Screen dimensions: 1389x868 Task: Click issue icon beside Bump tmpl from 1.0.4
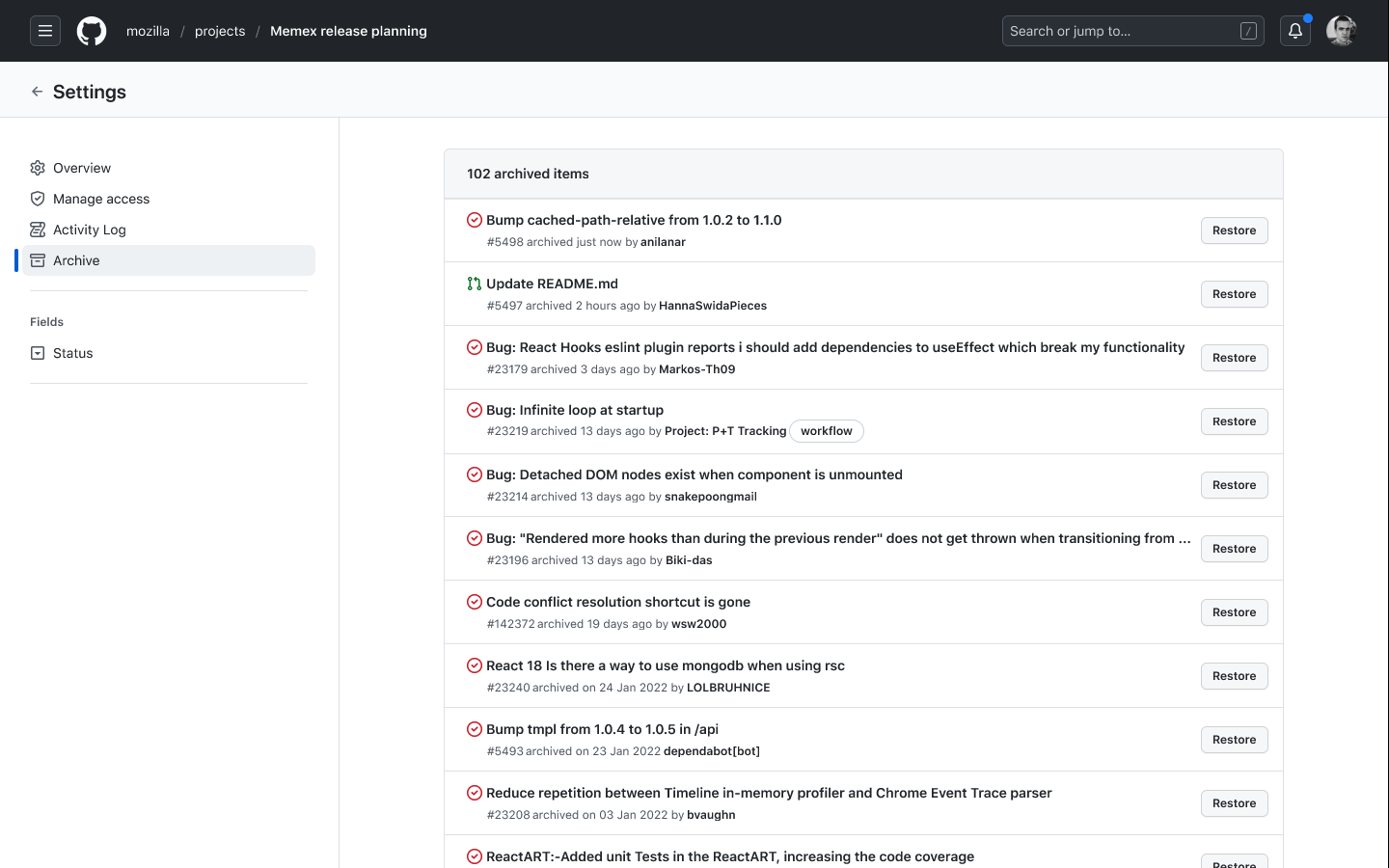click(x=475, y=729)
